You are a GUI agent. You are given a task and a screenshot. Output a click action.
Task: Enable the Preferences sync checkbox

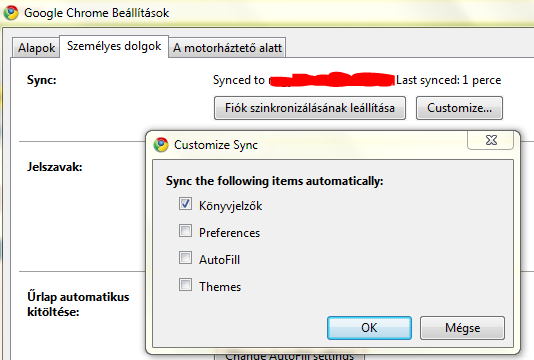pos(185,231)
